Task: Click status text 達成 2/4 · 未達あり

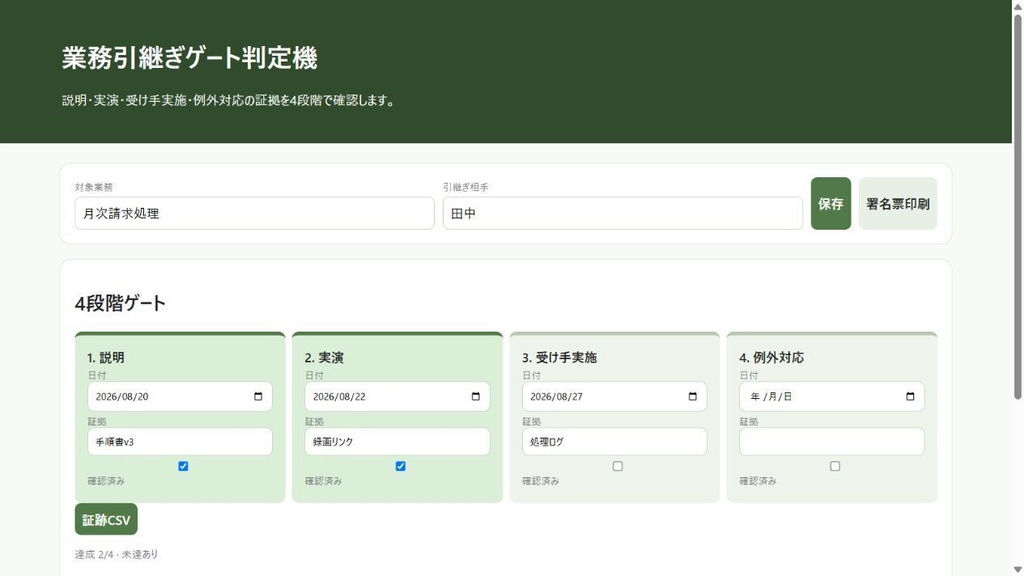Action: [x=116, y=554]
